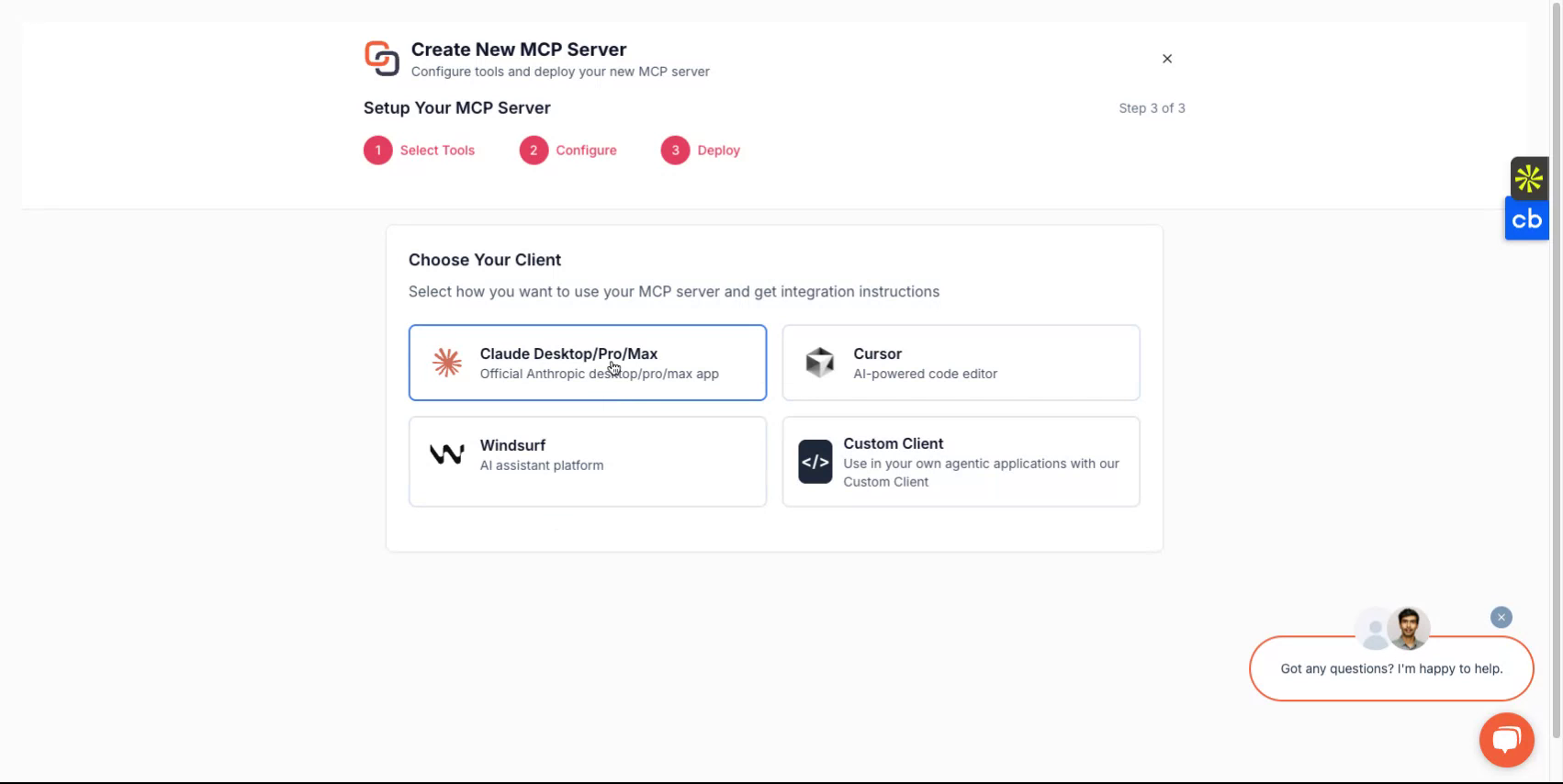1563x784 pixels.
Task: Click the step 1 numbered circle
Action: 378,151
